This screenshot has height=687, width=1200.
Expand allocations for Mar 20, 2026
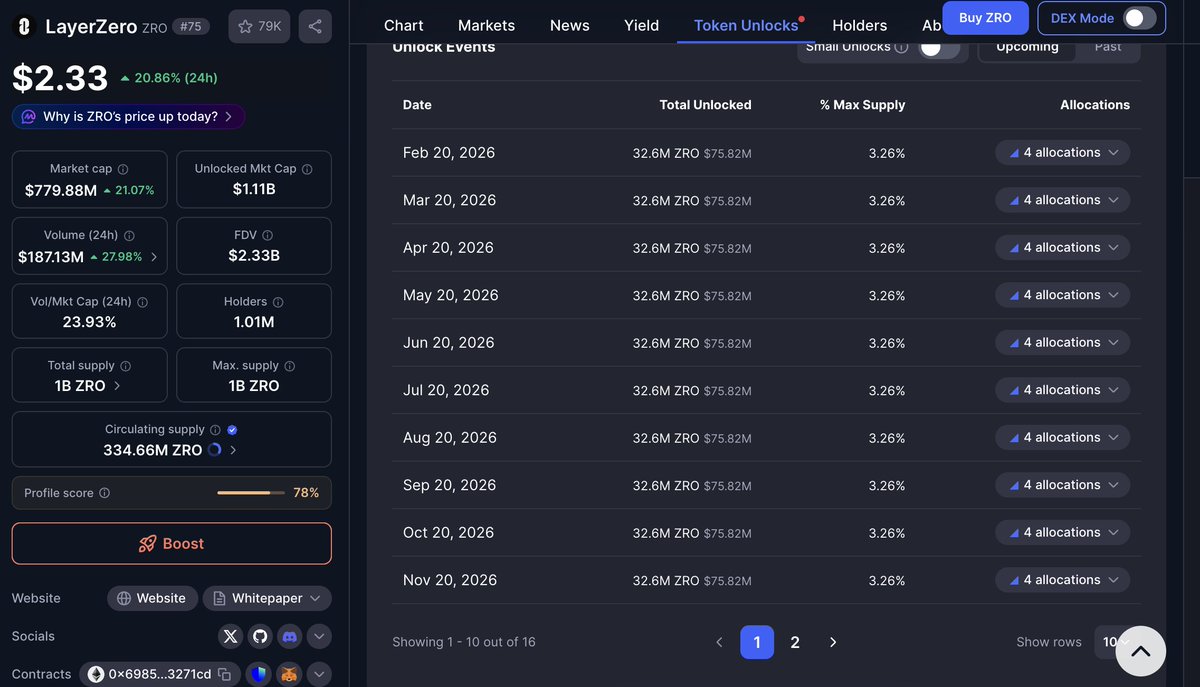tap(1063, 200)
